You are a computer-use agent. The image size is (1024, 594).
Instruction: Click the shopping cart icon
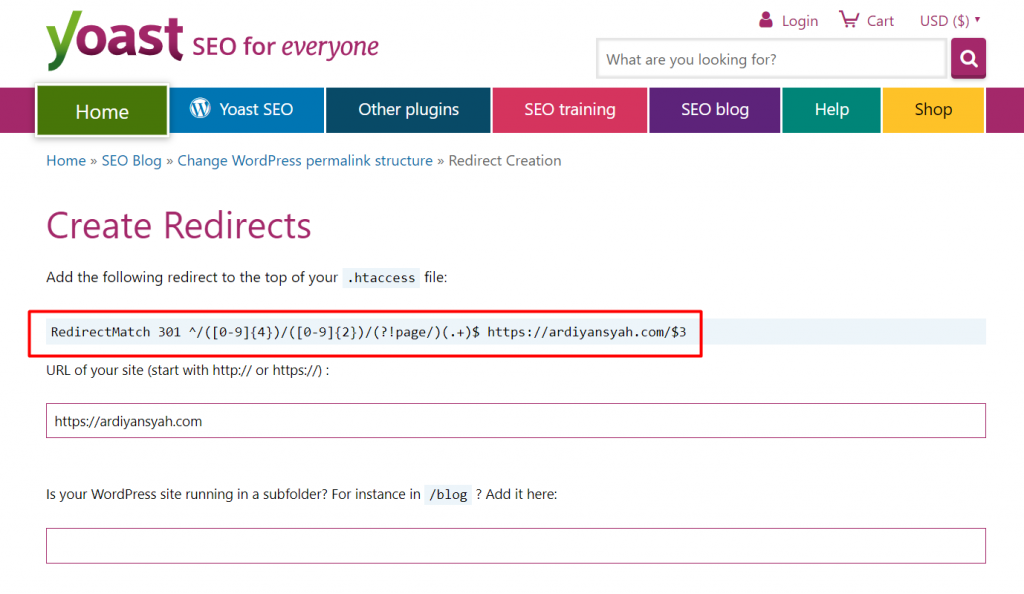pos(849,20)
